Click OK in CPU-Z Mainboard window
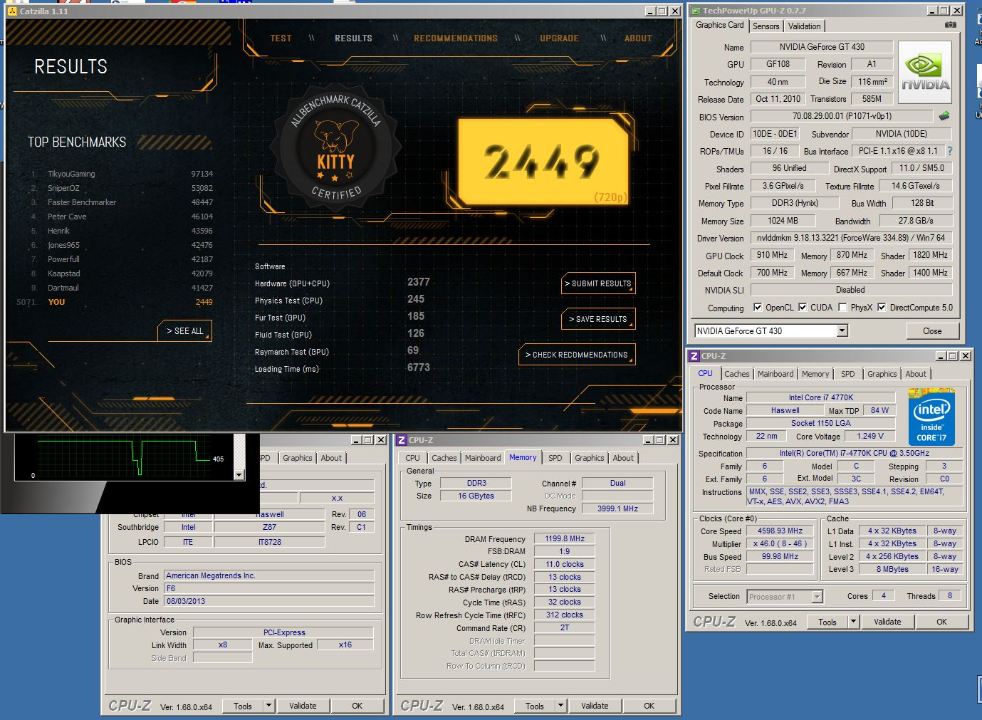The width and height of the screenshot is (982, 720). click(357, 706)
